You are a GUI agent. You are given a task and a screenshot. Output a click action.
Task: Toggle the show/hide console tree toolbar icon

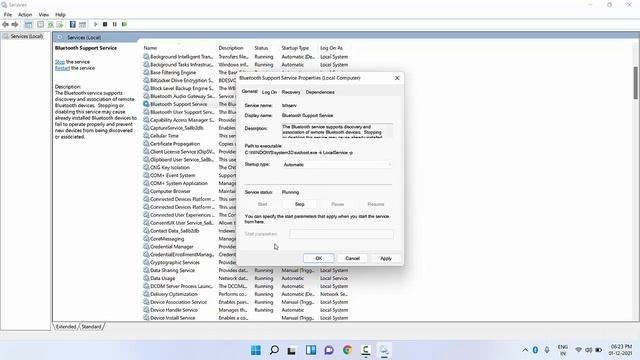point(28,24)
